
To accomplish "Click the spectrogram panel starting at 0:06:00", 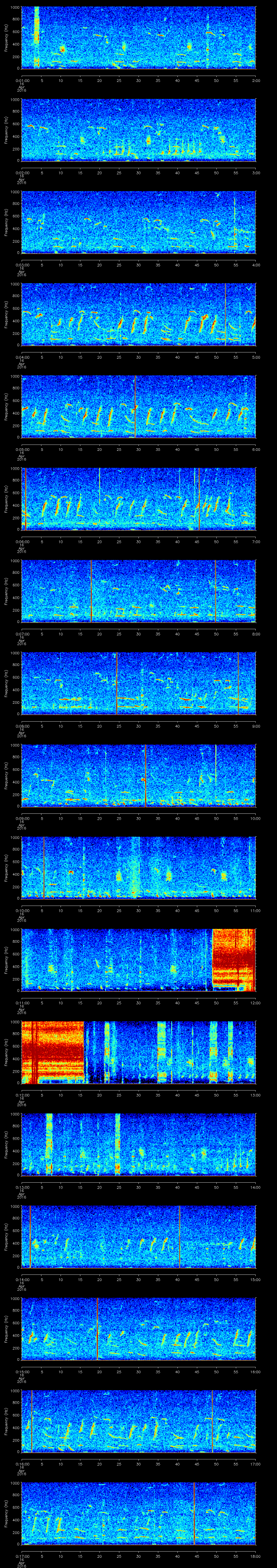I will coord(139,499).
